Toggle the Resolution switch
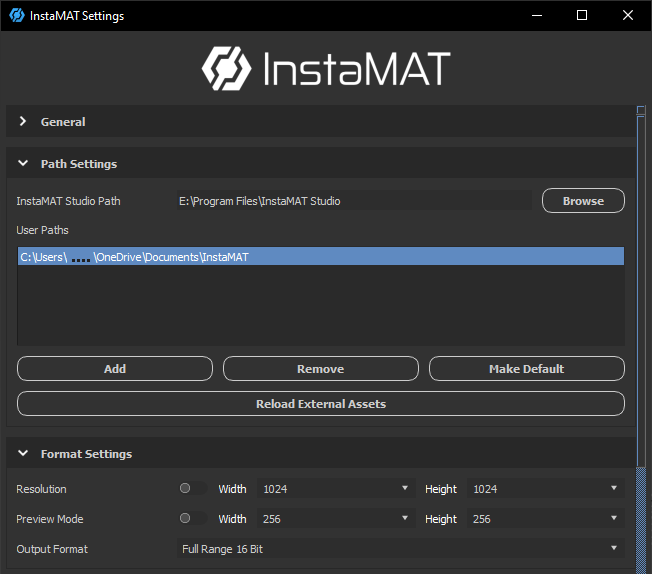Screen dimensions: 652x574 [x=193, y=488]
